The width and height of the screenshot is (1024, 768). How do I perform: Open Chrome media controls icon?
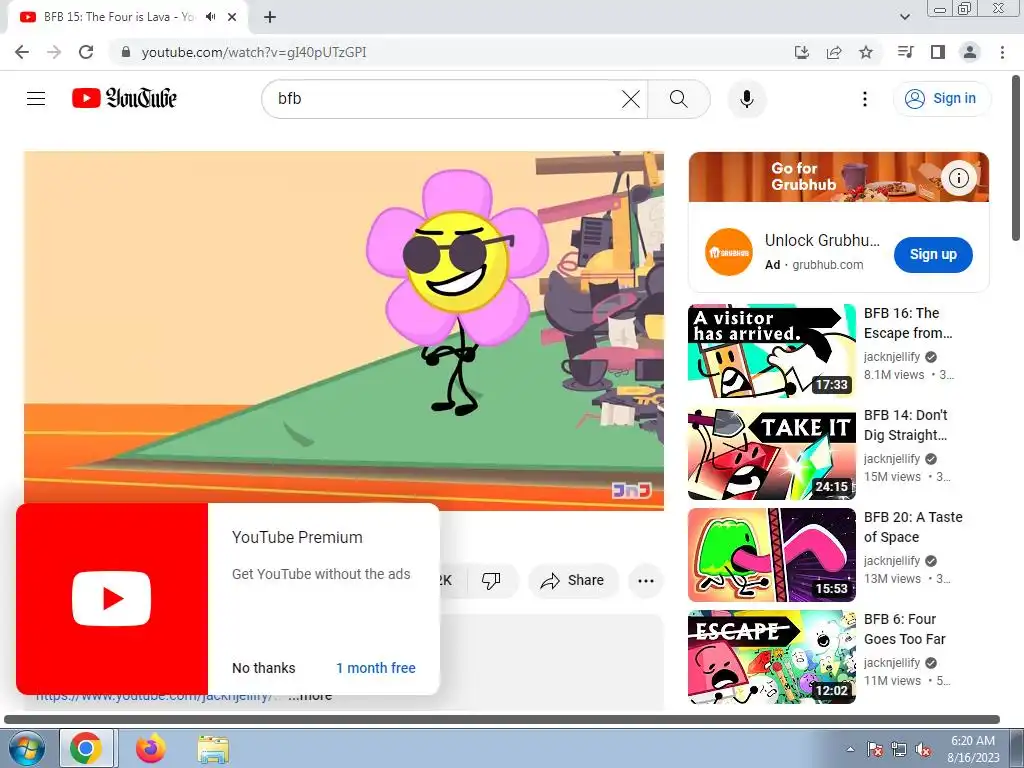tap(905, 52)
